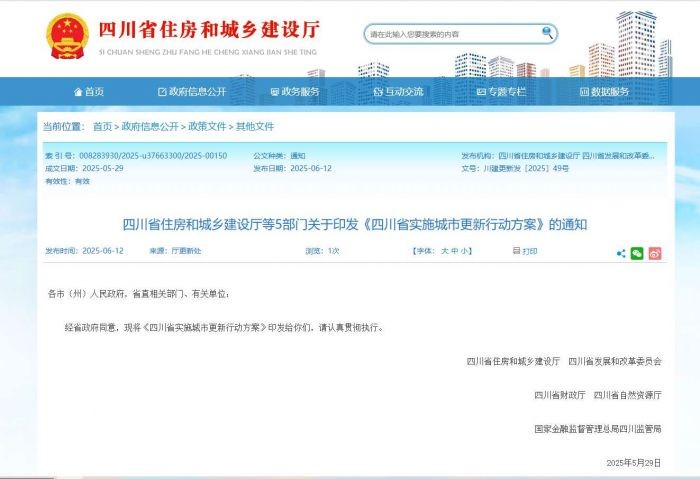
Task: Click the site title 四川省住房和城乡建设厅
Action: (x=209, y=29)
